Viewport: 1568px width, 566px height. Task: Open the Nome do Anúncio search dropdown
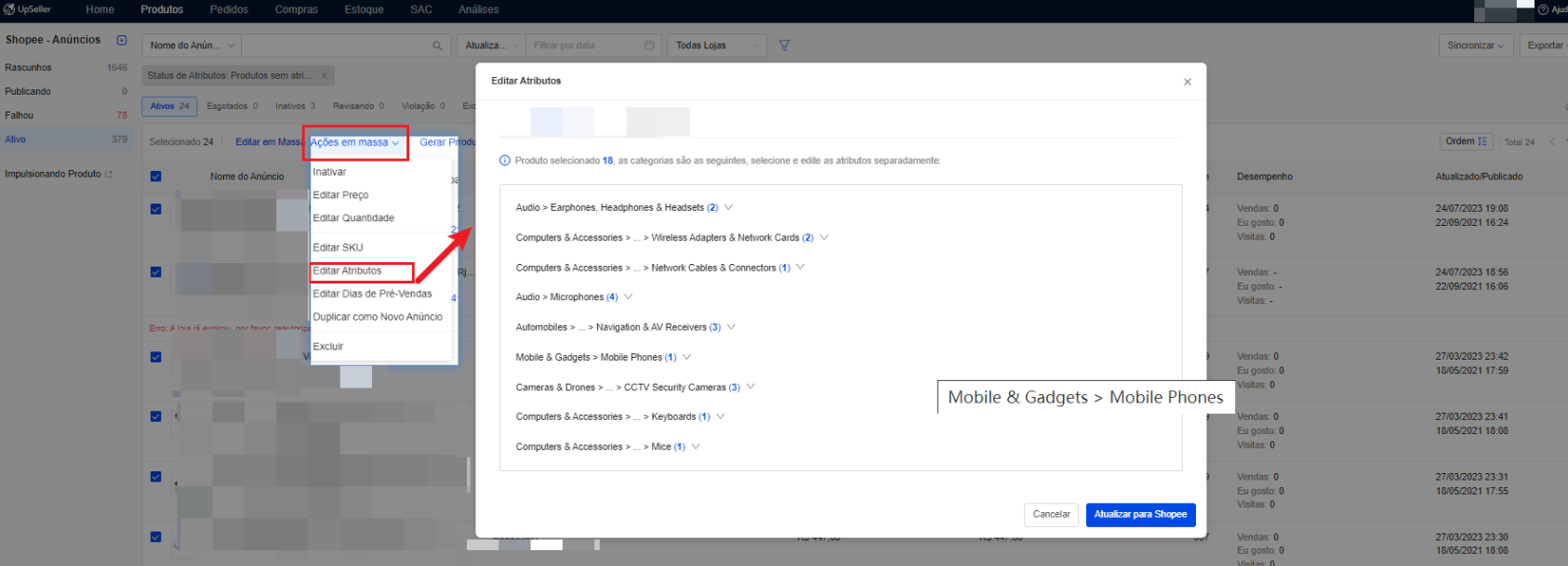[x=193, y=46]
